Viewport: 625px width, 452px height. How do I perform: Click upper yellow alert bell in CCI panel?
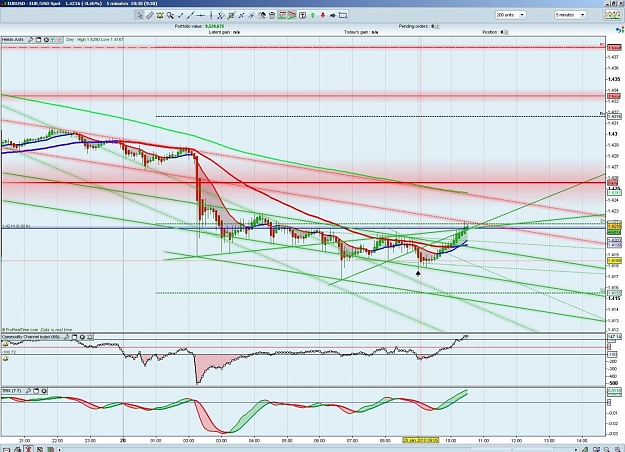click(x=5, y=344)
